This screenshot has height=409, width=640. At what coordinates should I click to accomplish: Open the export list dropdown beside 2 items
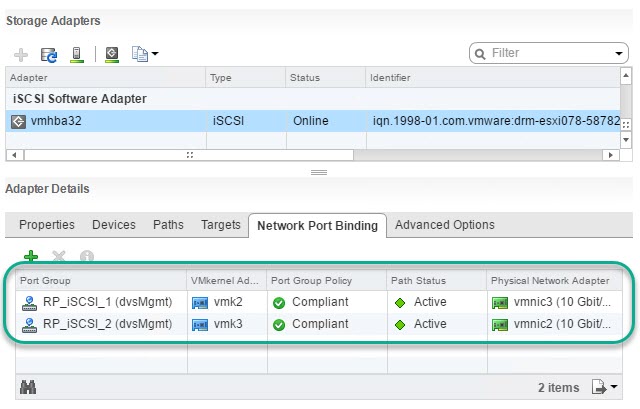coord(606,387)
